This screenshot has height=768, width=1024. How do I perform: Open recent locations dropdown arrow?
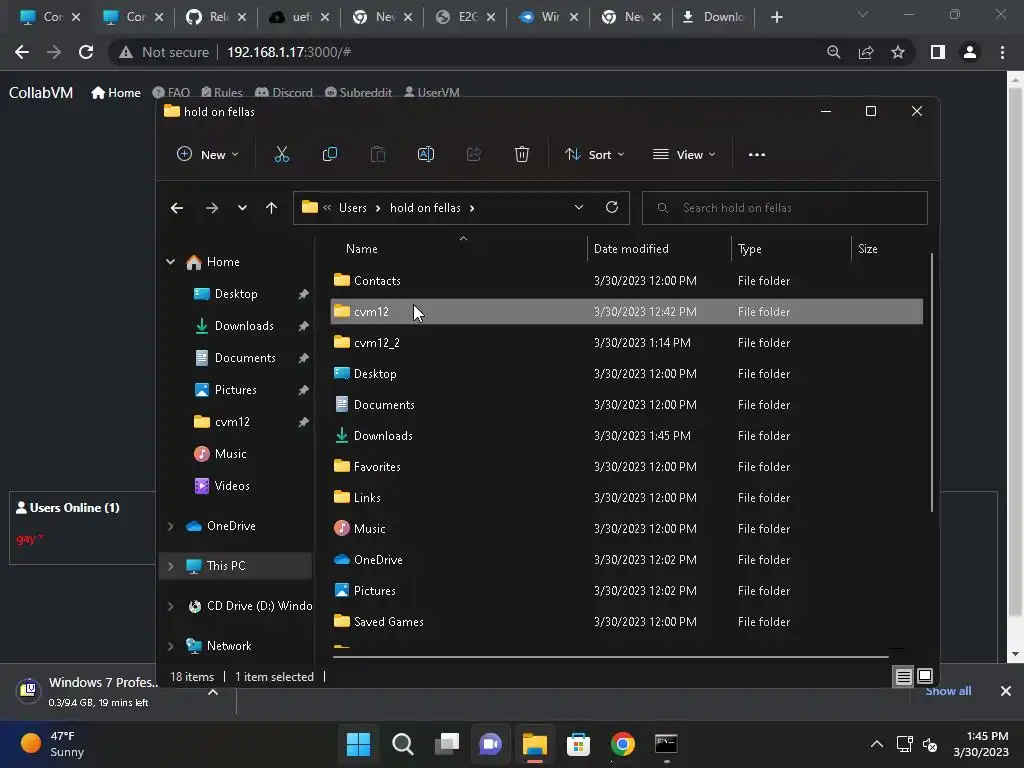point(242,208)
